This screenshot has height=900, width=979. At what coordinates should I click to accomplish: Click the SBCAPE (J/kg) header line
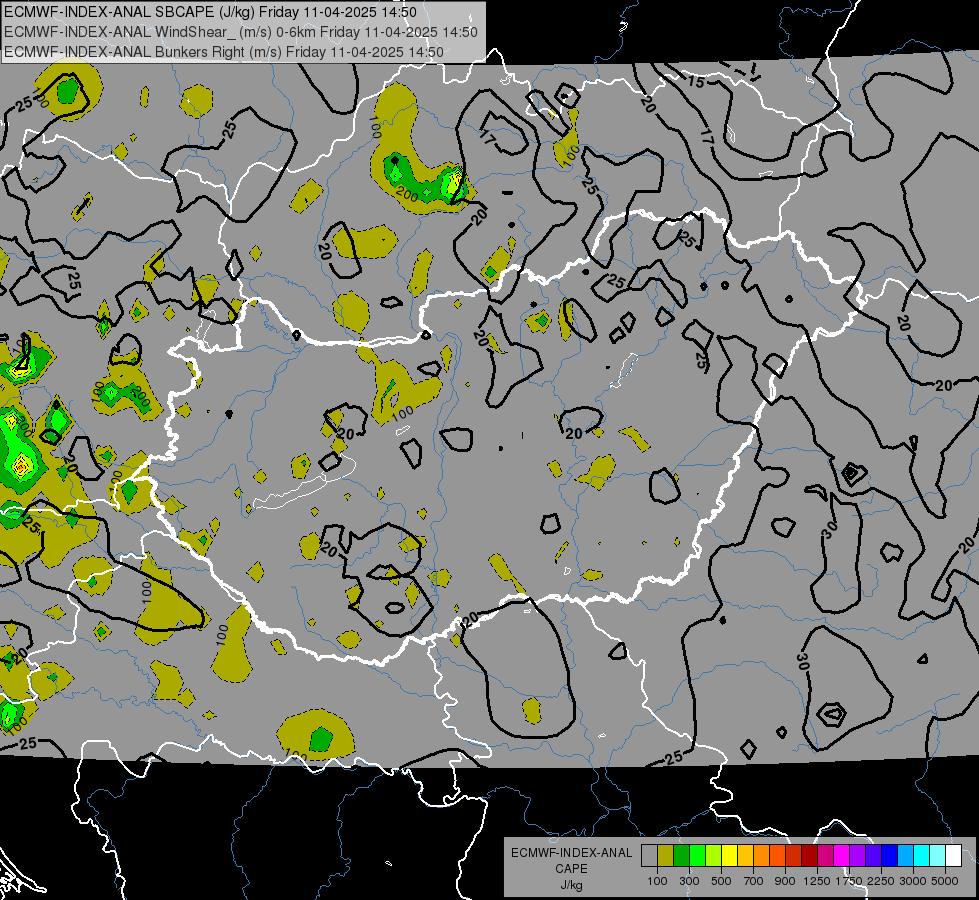(x=210, y=12)
